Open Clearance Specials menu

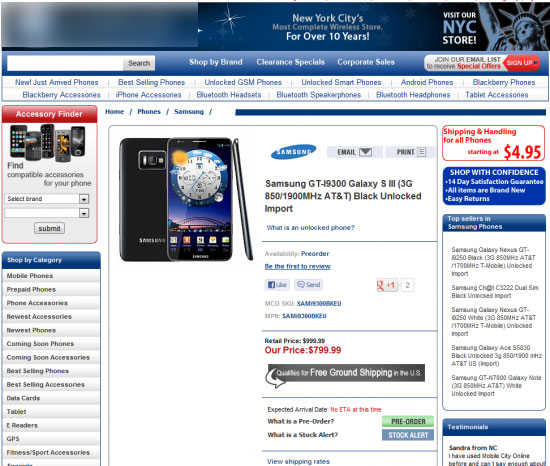290,62
